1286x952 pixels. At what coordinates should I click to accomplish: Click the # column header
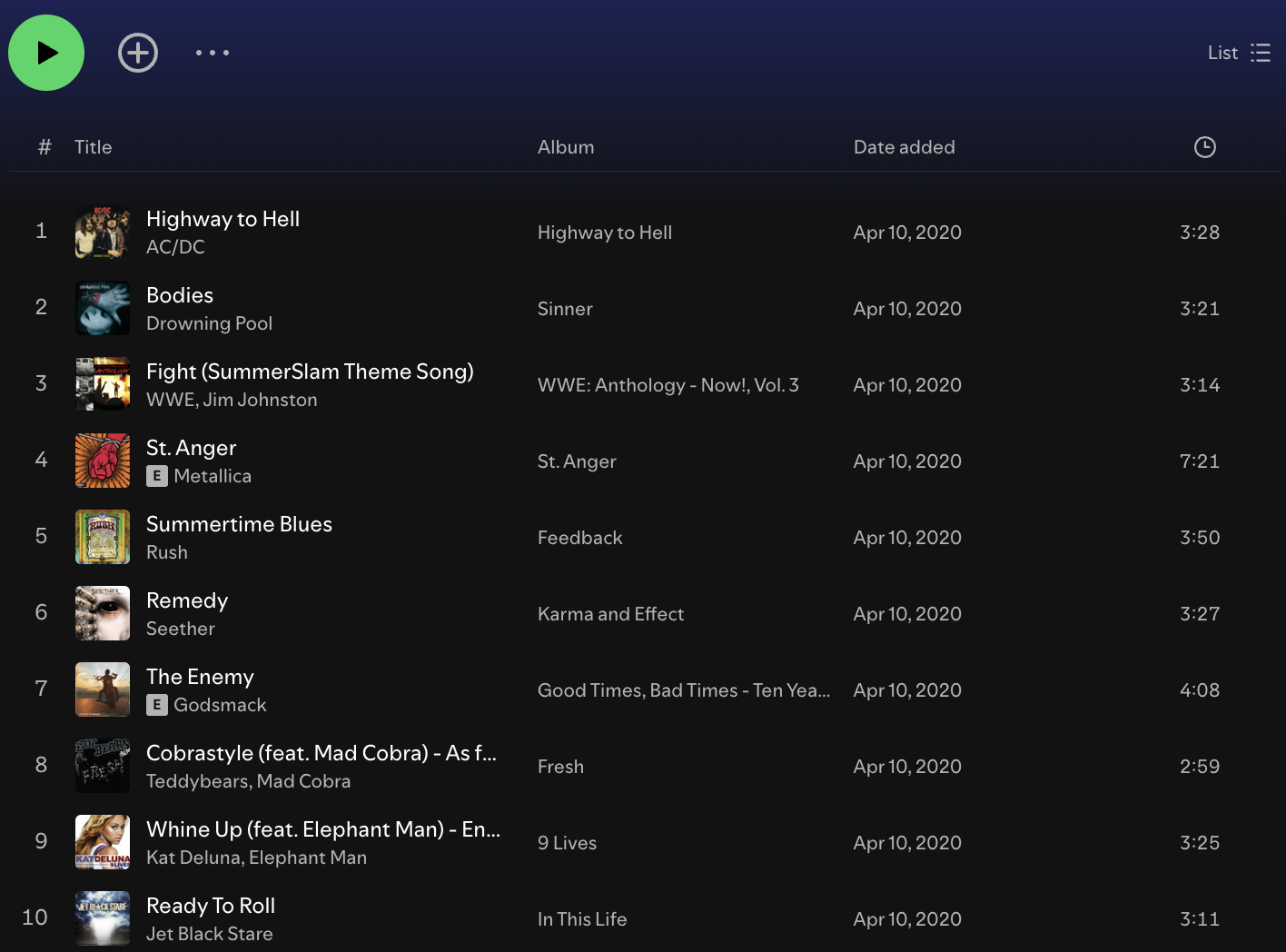(45, 147)
